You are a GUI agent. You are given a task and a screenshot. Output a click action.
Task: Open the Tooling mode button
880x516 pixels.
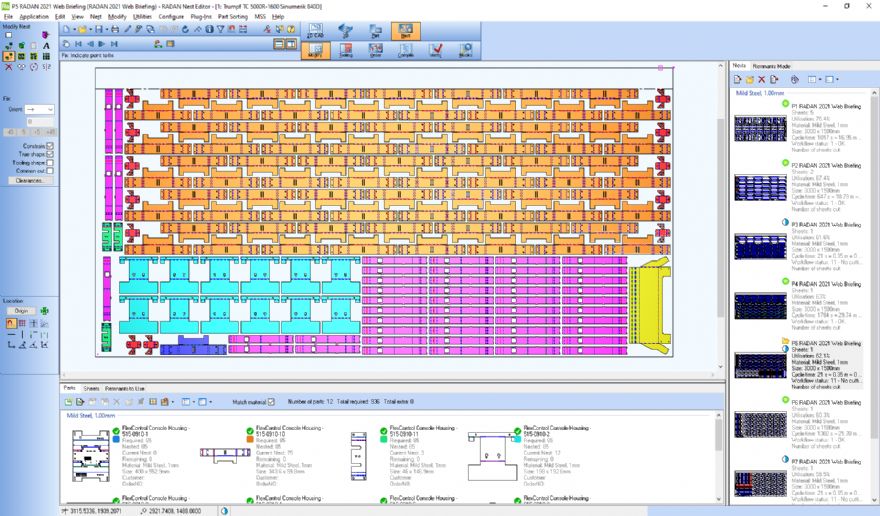346,51
